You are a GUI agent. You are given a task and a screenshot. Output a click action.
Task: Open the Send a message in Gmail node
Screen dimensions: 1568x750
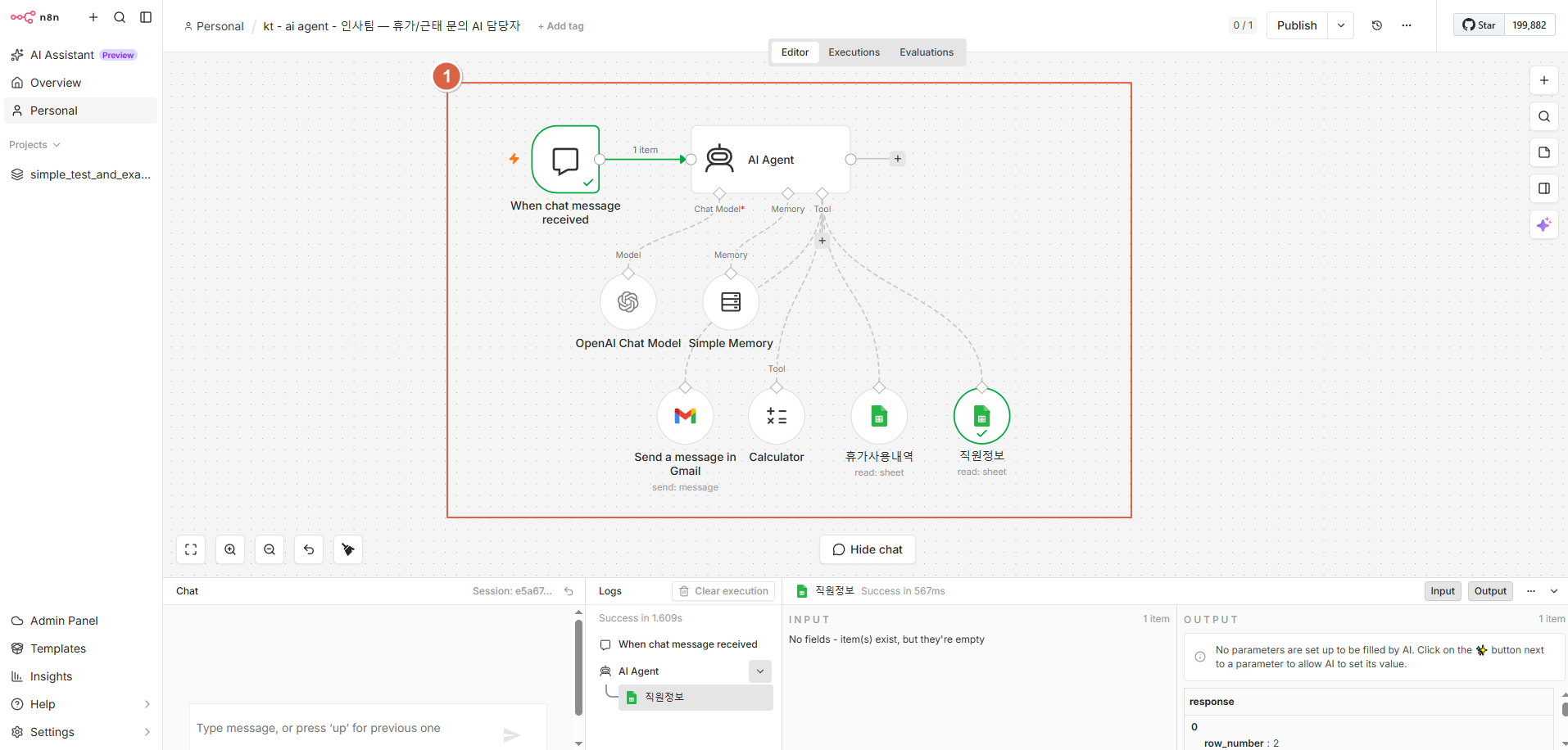686,416
